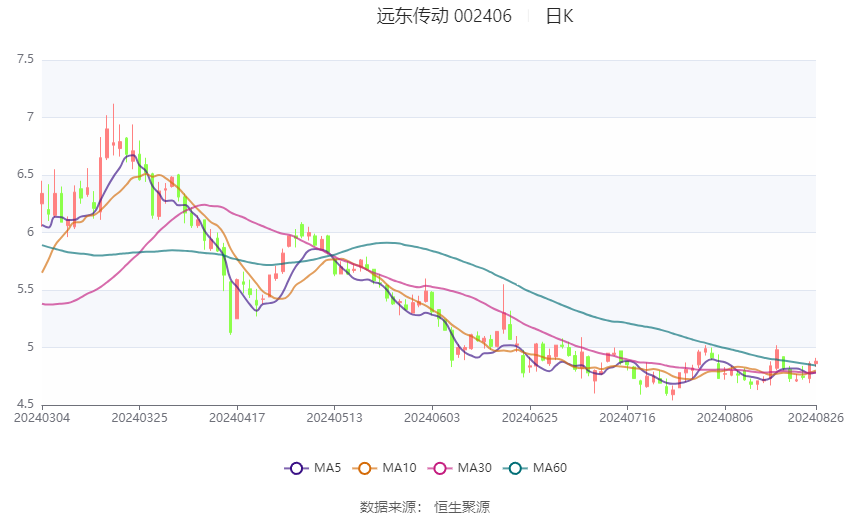Click the 4.5 price axis label
The height and width of the screenshot is (517, 850).
pyautogui.click(x=25, y=404)
